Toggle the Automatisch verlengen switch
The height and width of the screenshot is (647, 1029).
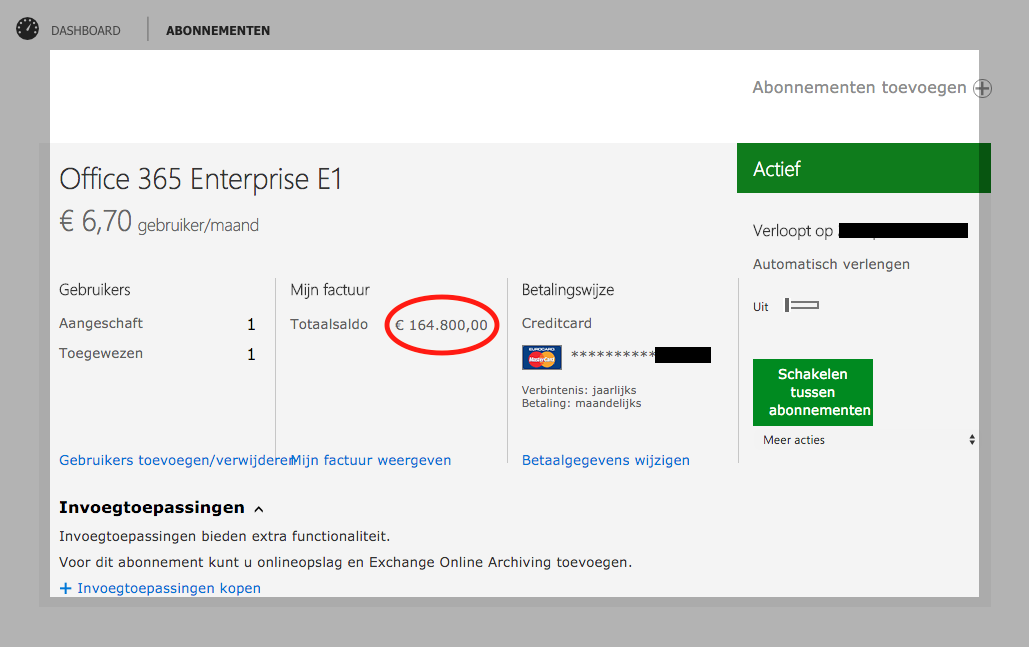click(x=802, y=305)
